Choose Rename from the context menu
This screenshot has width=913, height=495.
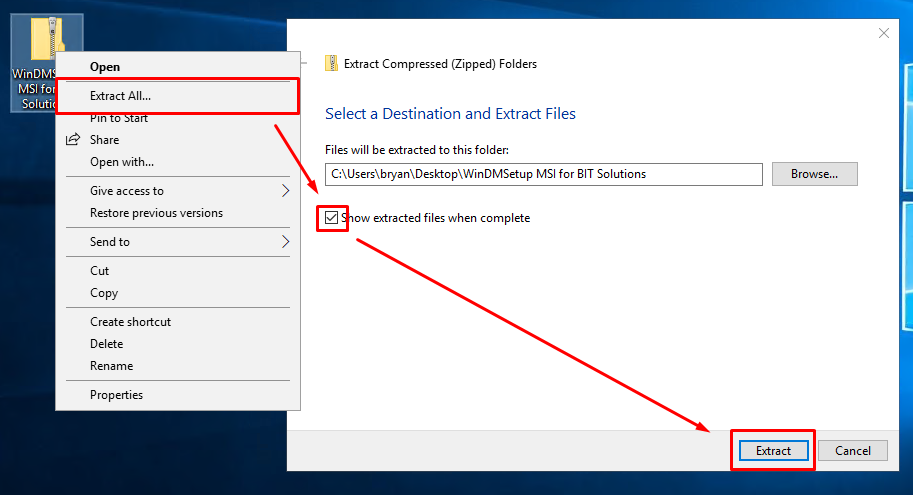(x=111, y=366)
